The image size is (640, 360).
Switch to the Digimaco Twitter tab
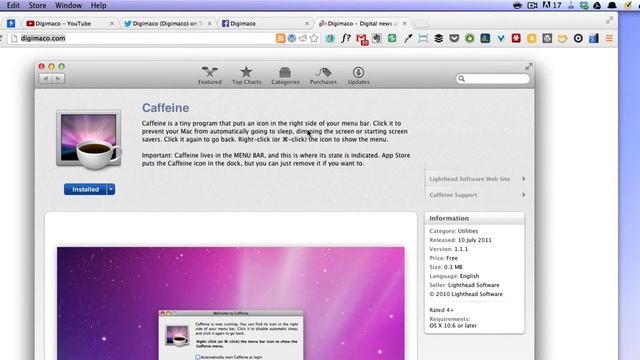(x=167, y=24)
